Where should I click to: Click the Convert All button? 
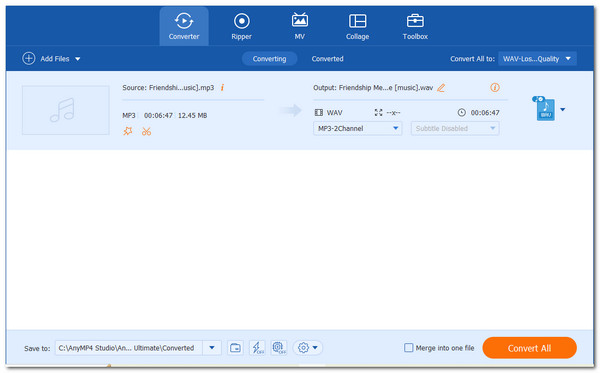[529, 348]
